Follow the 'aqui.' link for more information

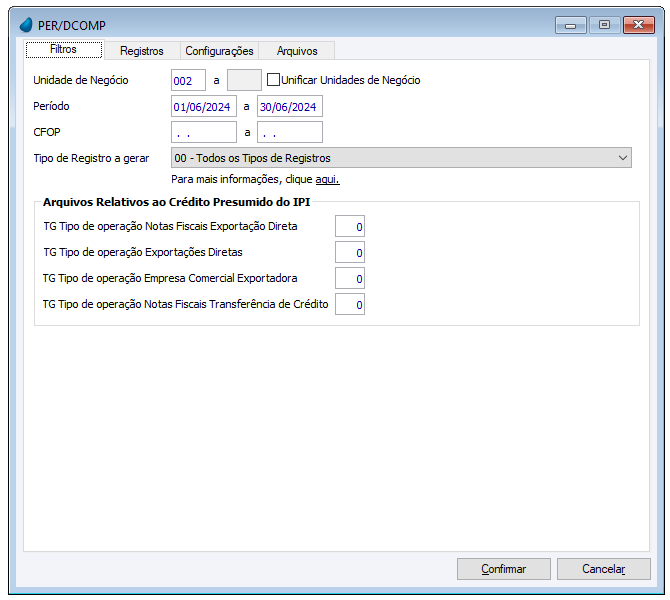coord(327,179)
